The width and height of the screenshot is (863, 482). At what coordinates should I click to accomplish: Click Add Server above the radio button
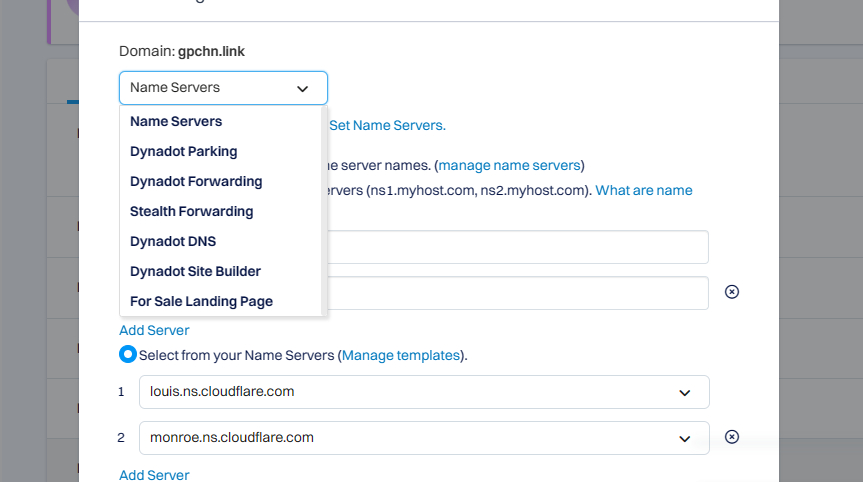(x=154, y=330)
